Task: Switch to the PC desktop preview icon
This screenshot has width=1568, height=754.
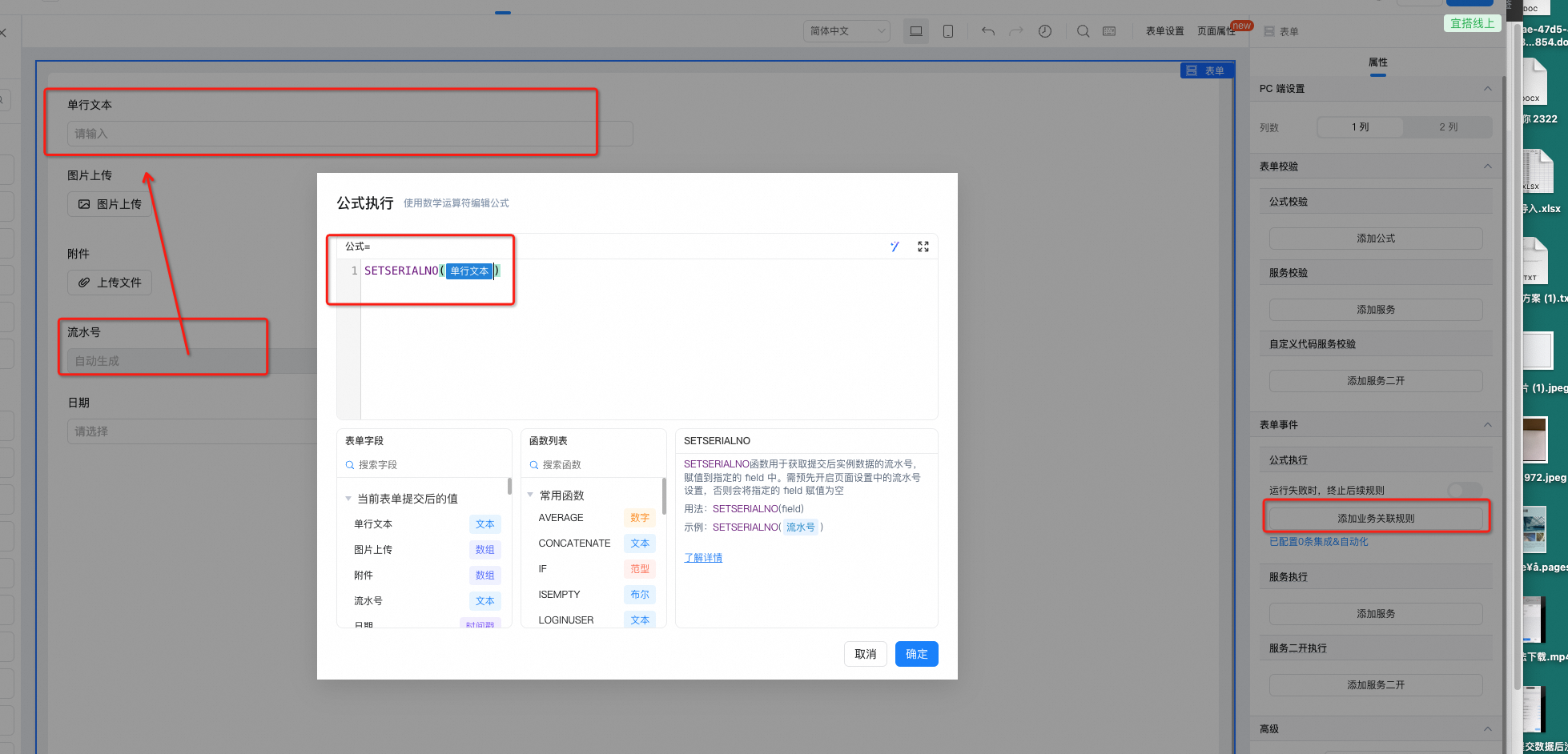Action: (x=916, y=31)
